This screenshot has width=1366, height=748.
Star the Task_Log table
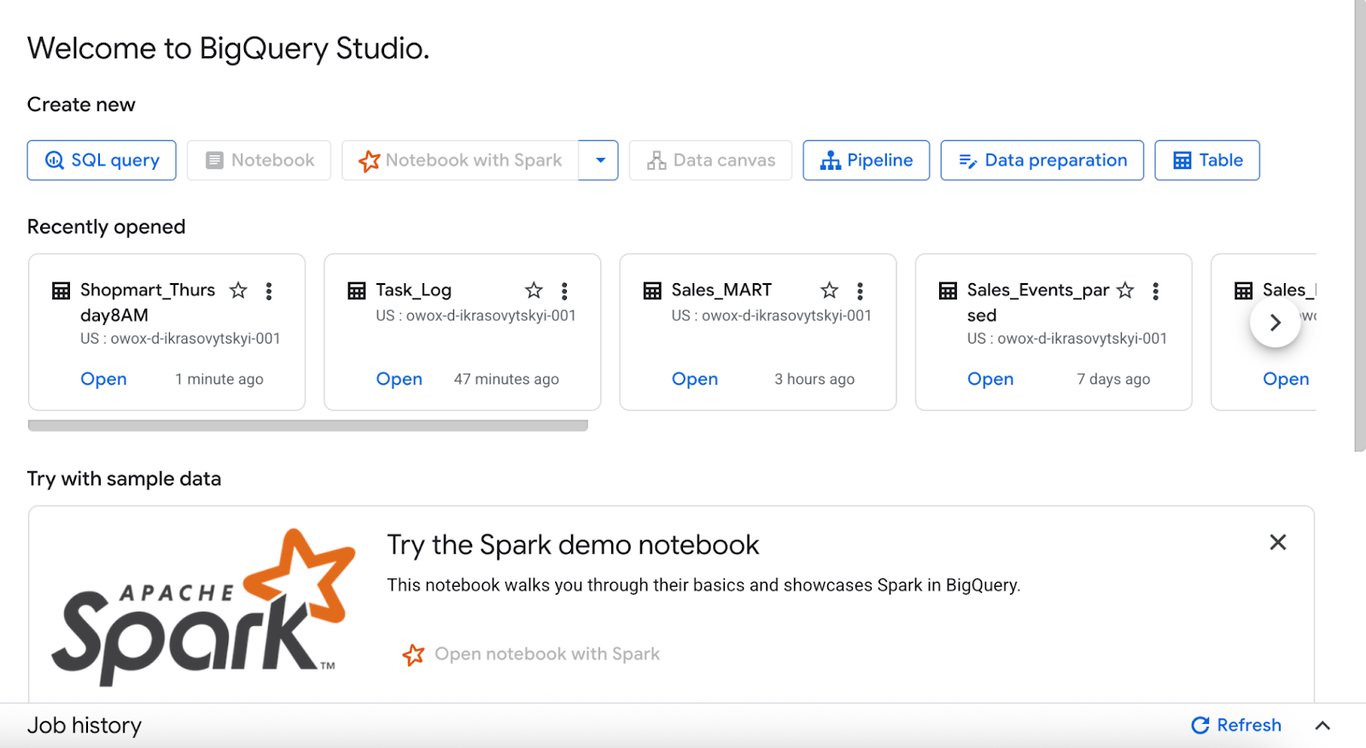tap(534, 290)
